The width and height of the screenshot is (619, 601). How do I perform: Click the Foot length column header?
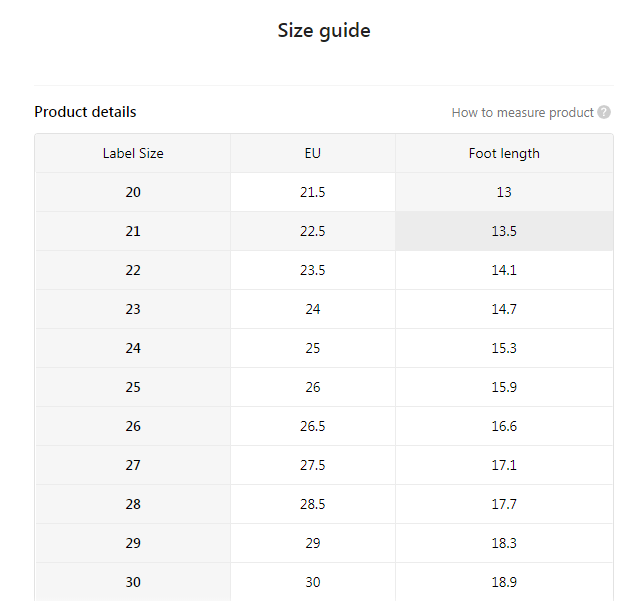click(x=504, y=154)
